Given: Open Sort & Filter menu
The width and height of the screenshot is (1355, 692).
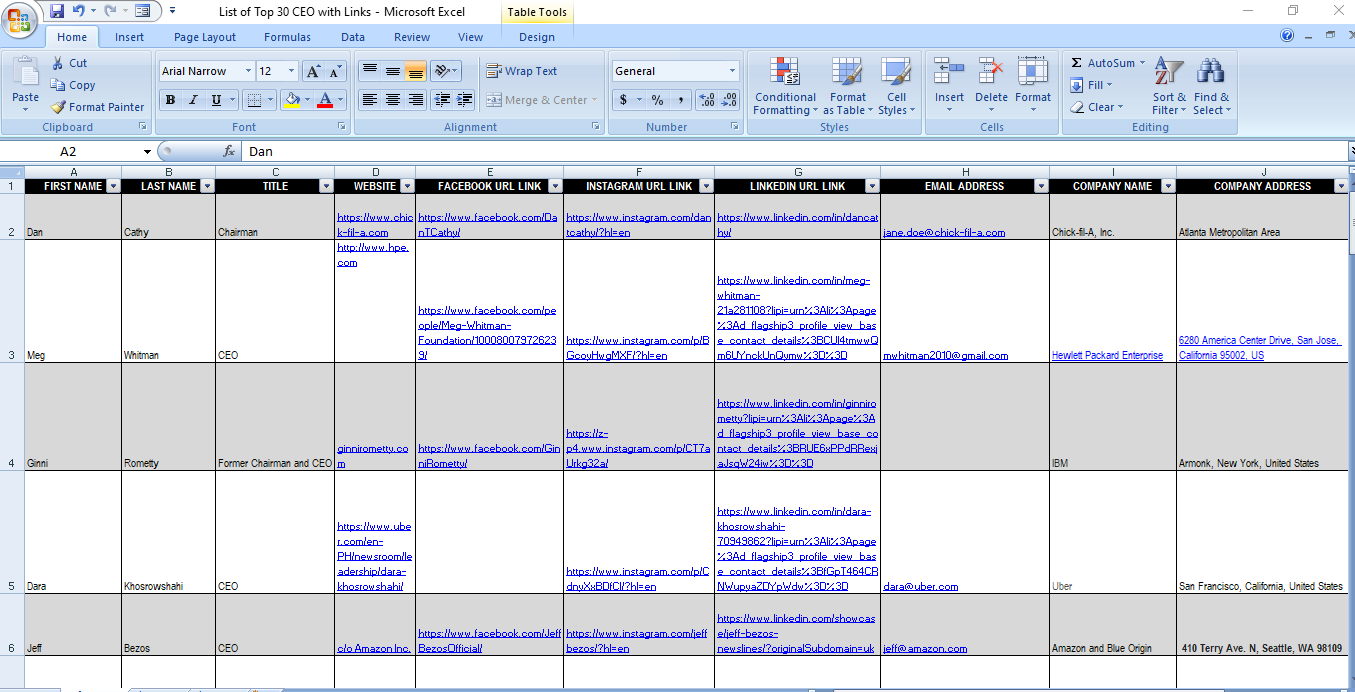Looking at the screenshot, I should 1168,86.
